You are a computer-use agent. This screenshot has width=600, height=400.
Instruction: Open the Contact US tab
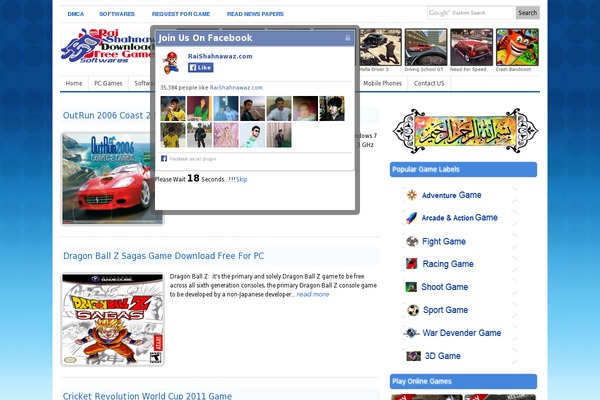pos(429,83)
